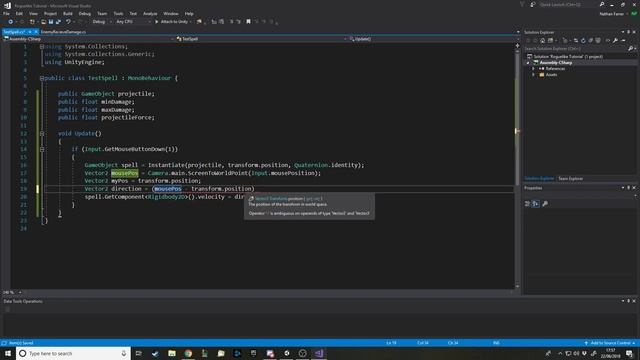Click the highlighted mousePos variable on line 17
Viewport: 640px width, 360px height.
(124, 173)
